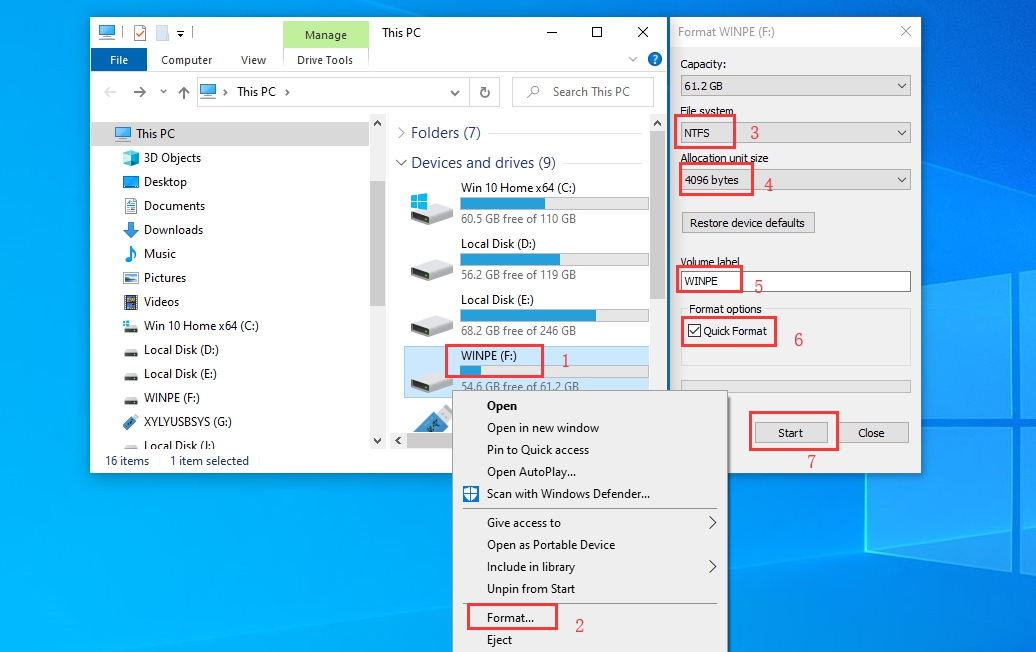Click the Local Disk (D:) drive icon
1036x652 pixels.
(431, 269)
